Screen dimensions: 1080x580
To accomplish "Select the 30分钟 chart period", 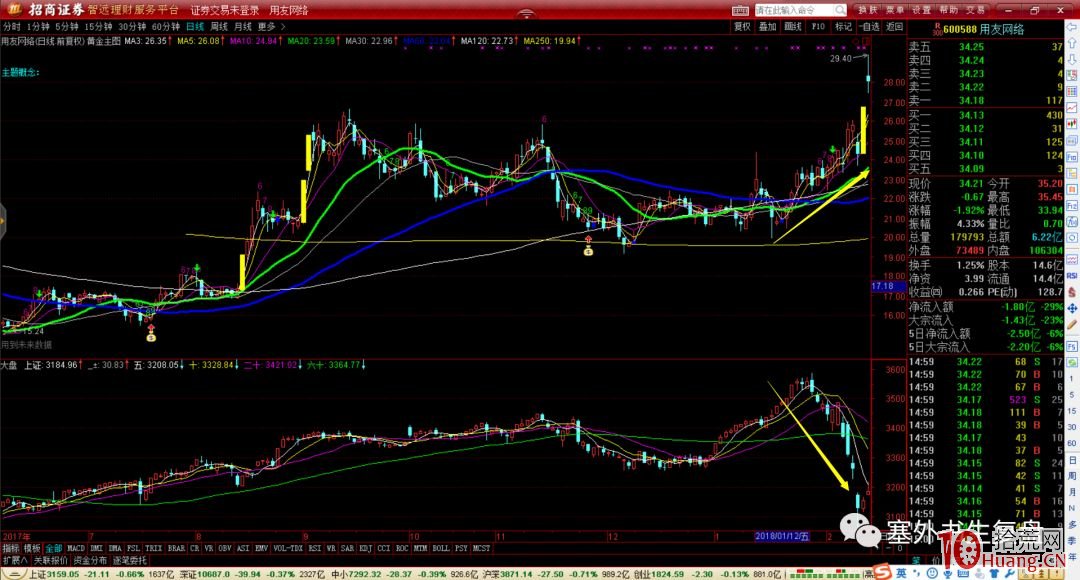I will point(132,27).
